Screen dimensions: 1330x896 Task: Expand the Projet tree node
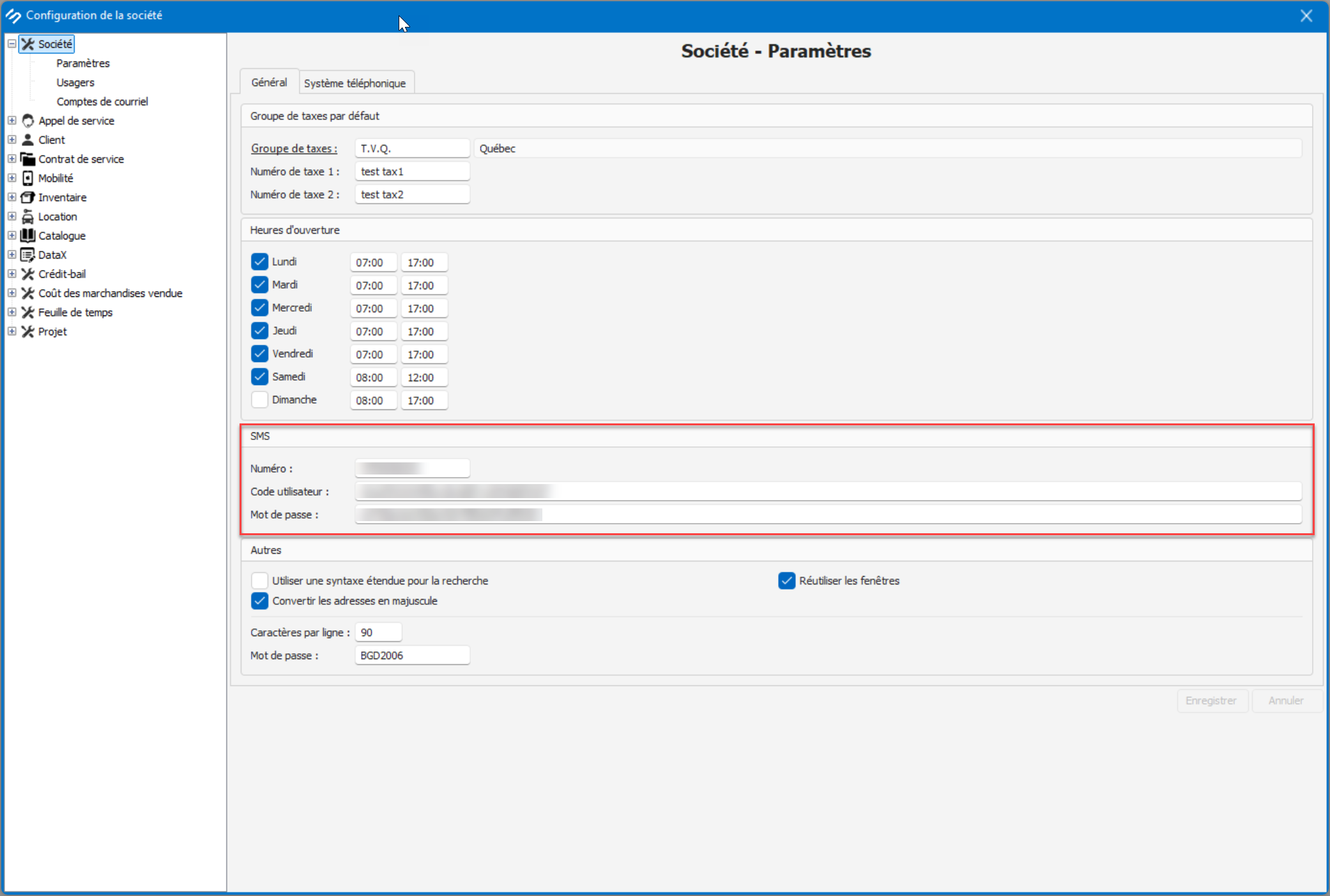11,331
